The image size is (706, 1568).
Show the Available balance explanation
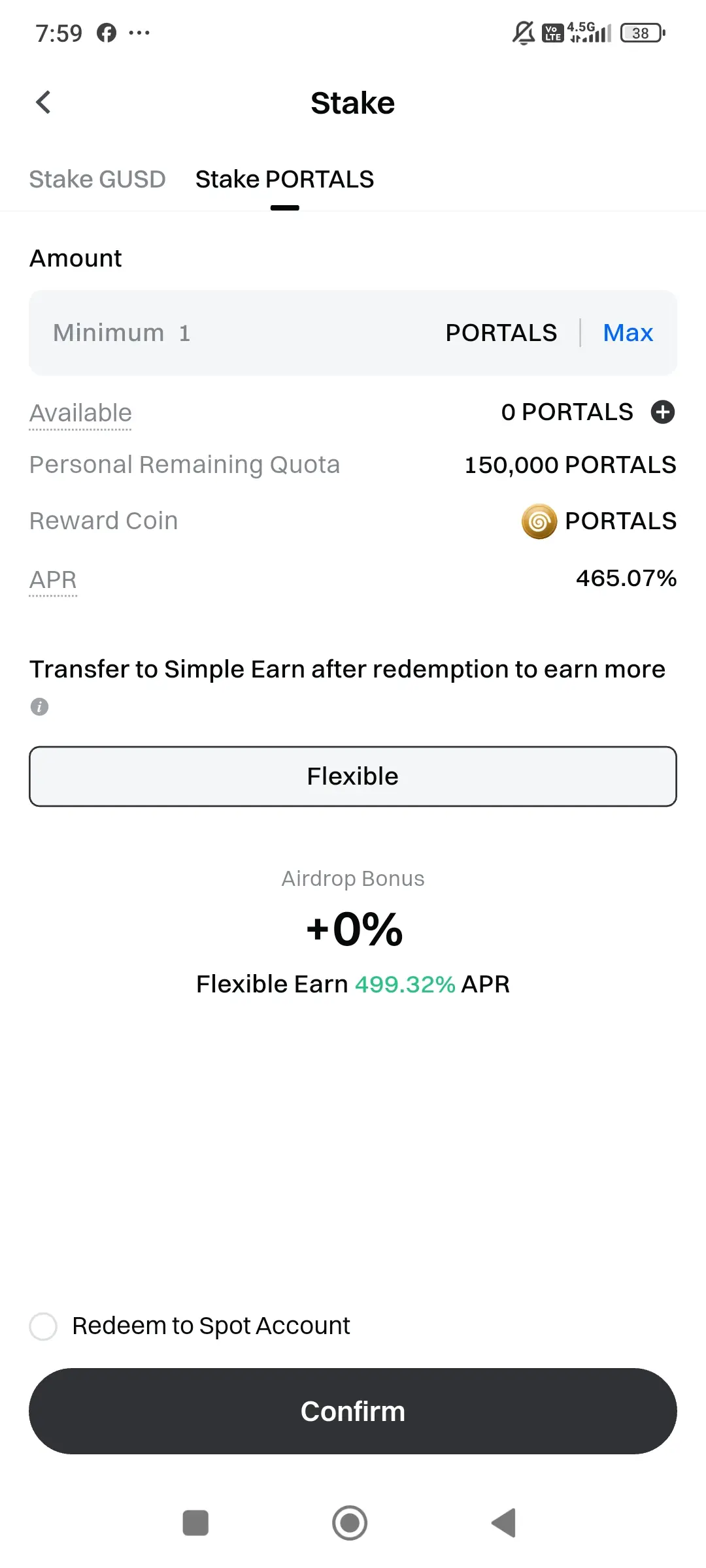tap(80, 413)
